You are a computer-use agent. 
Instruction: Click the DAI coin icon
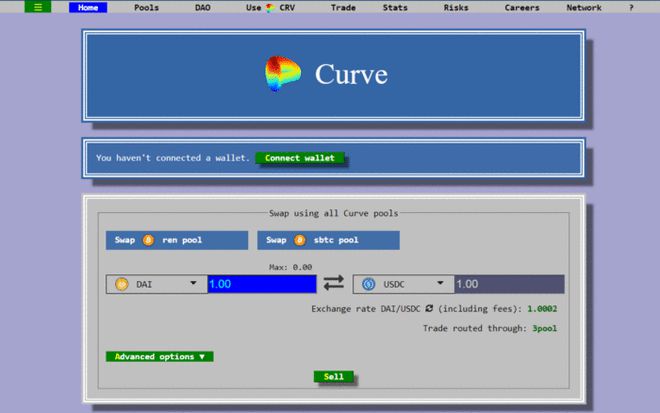click(x=123, y=284)
